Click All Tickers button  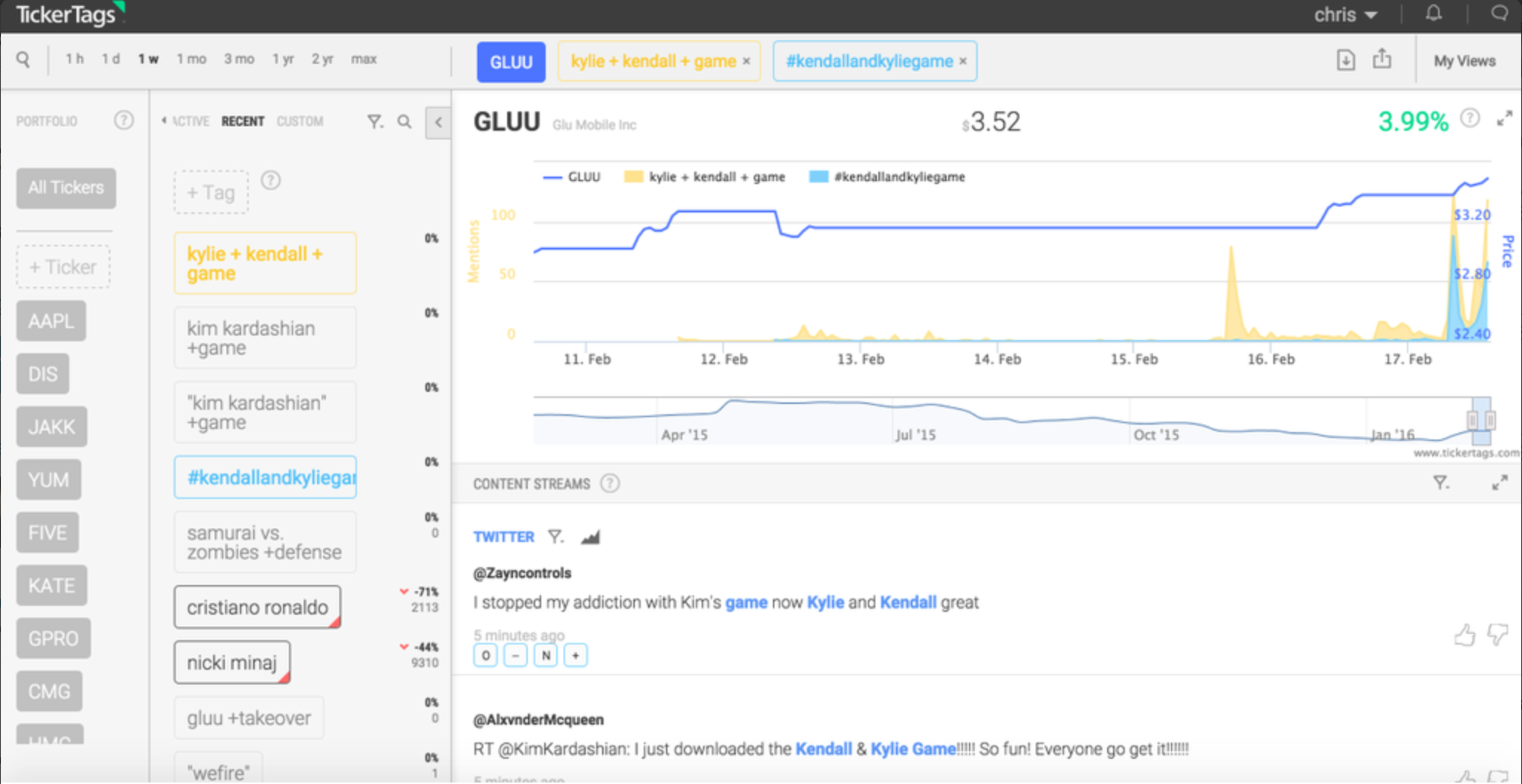coord(66,188)
